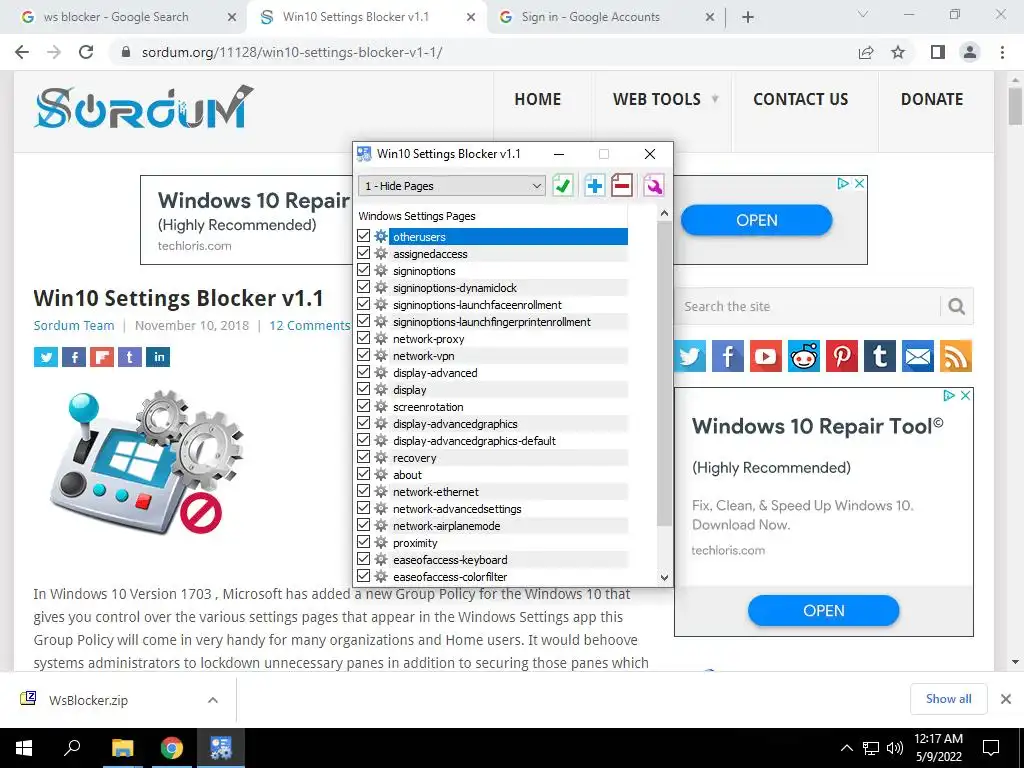
Task: Open the Chrome profile avatar
Action: tap(970, 52)
